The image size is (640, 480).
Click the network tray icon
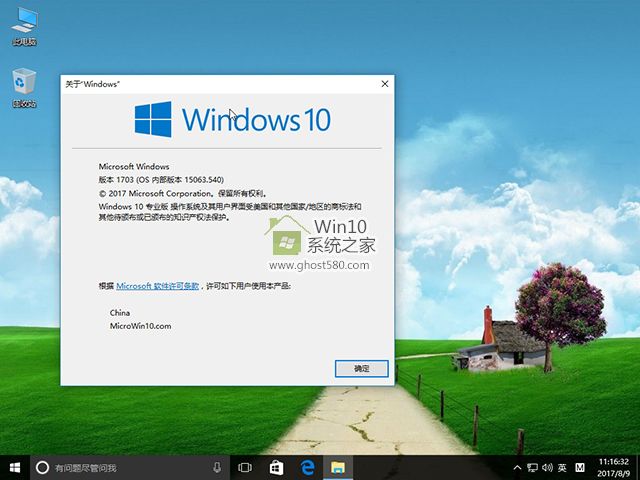pos(532,468)
